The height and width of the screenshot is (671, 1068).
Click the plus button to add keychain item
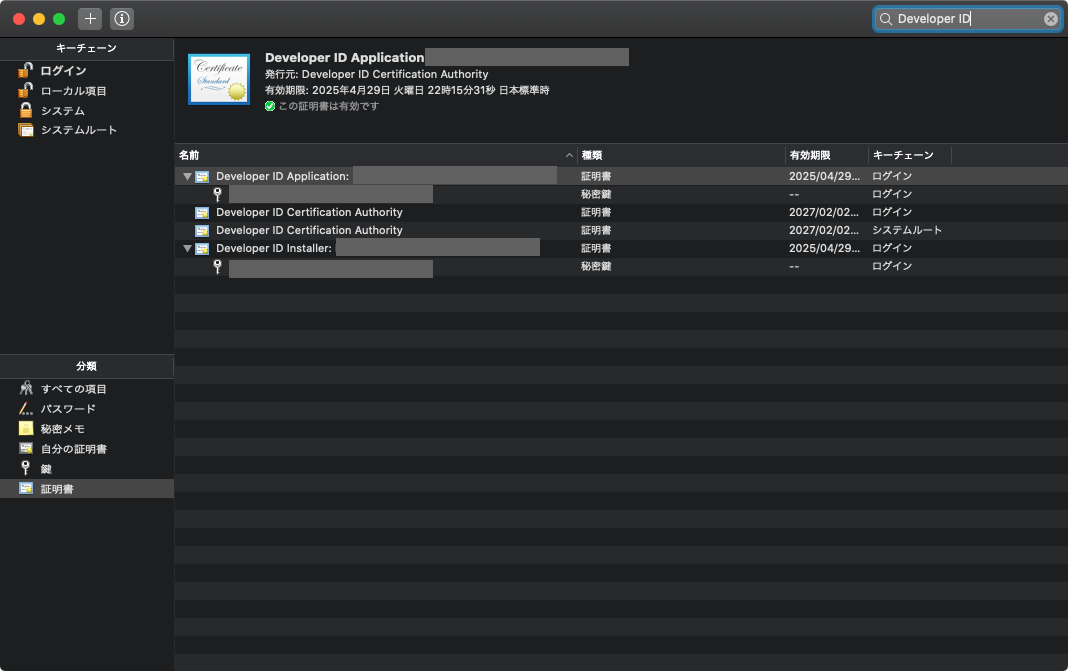[90, 19]
